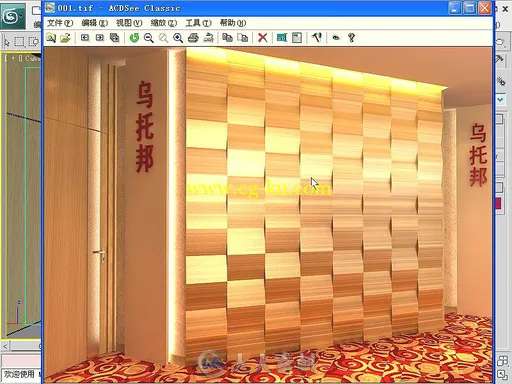Click the green rotate icon

(x=134, y=38)
